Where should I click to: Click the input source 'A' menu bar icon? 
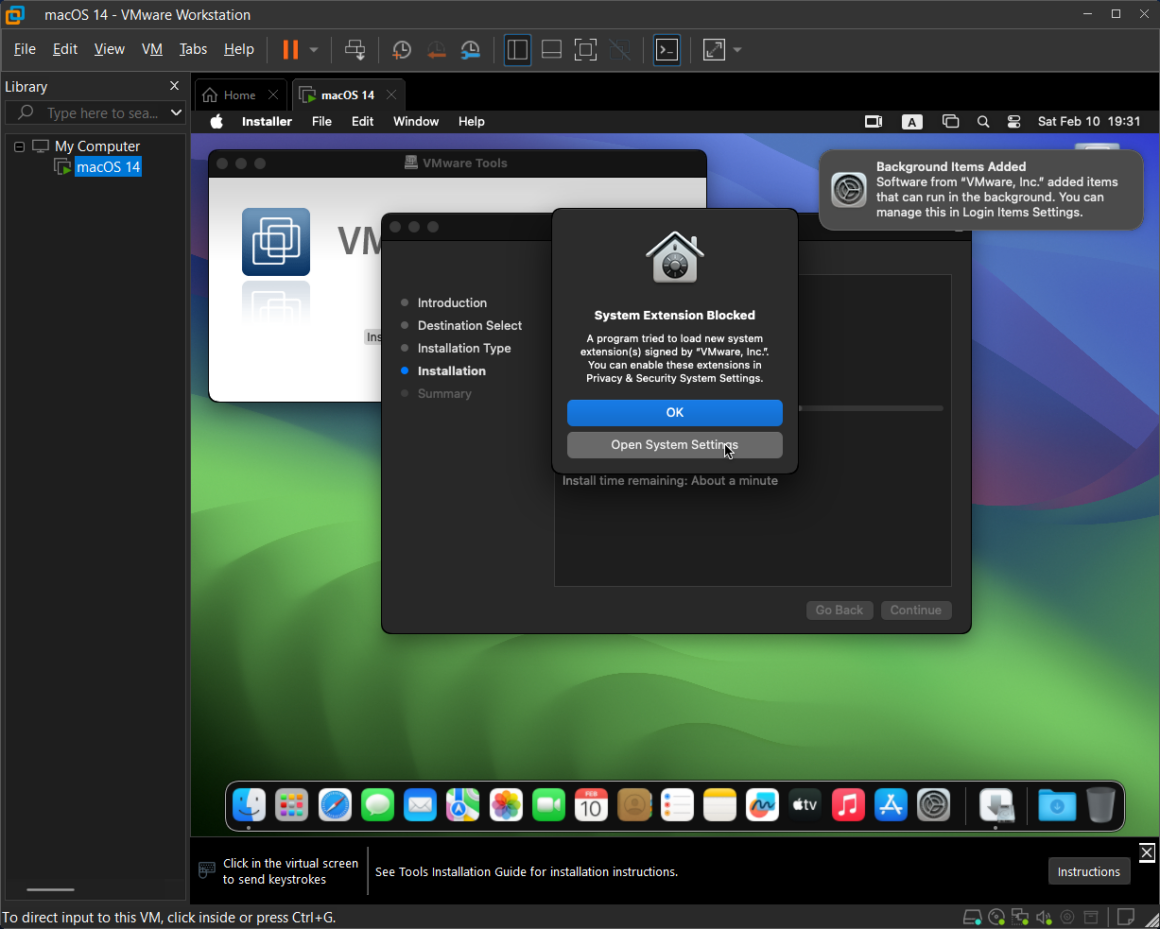point(911,122)
